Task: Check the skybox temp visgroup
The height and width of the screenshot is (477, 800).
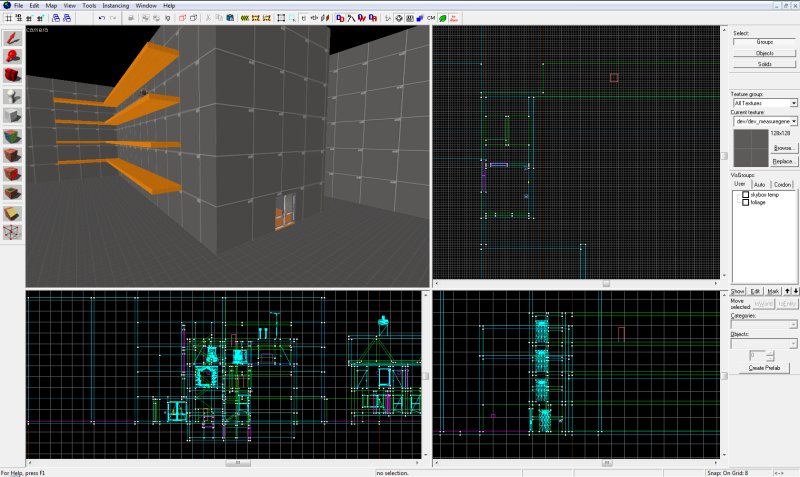Action: pos(745,194)
